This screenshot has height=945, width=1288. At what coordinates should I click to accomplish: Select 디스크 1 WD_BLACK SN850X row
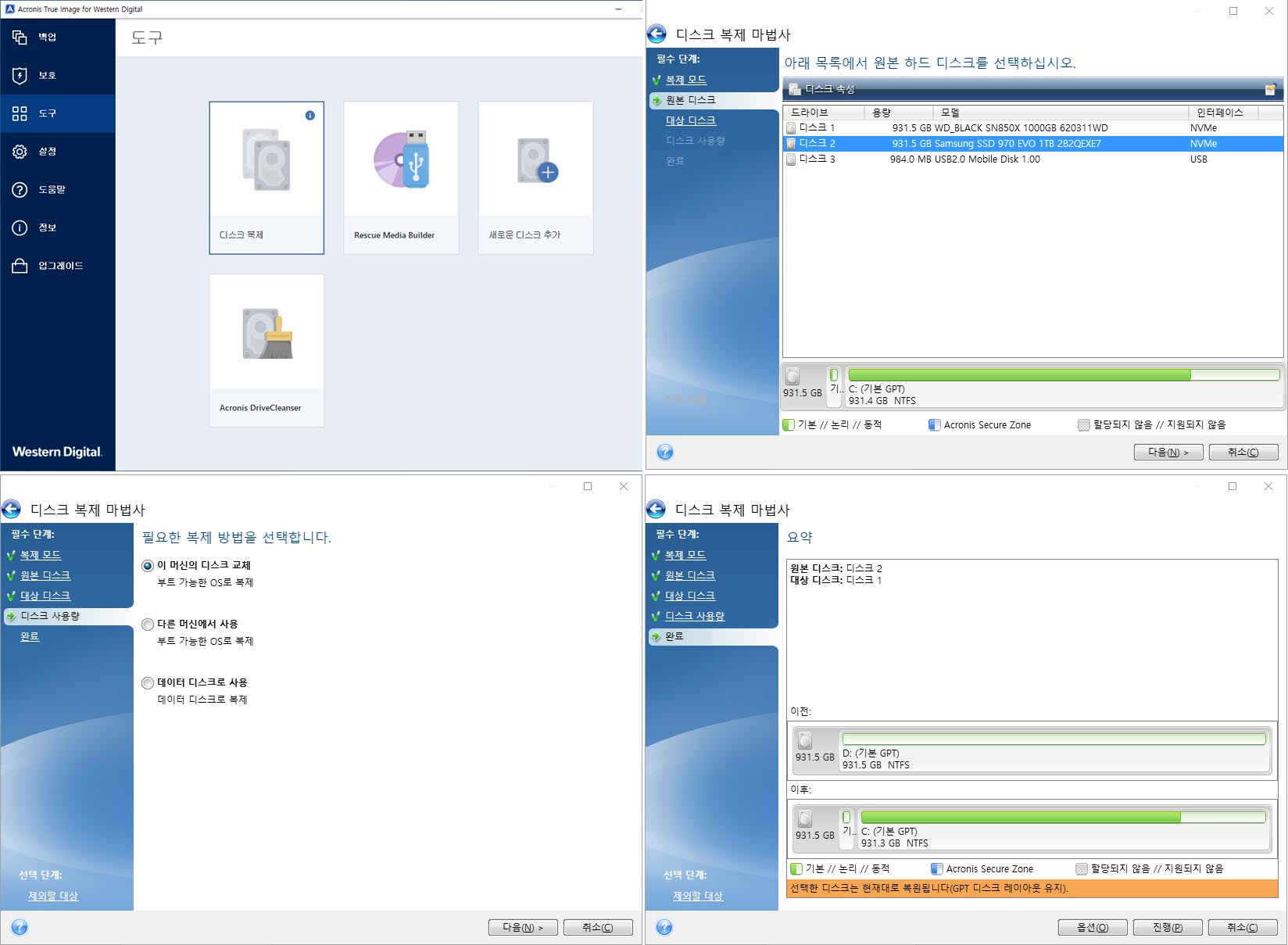[1032, 128]
